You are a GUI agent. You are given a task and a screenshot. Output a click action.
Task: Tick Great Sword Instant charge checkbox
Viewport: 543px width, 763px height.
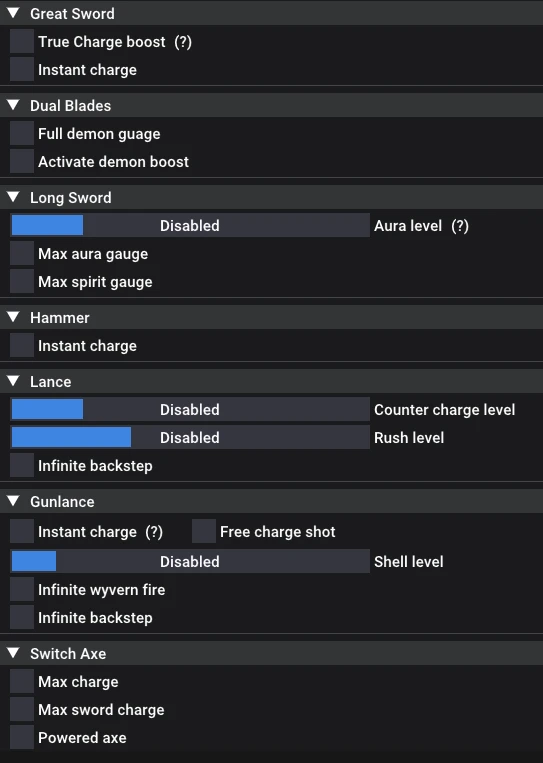(x=22, y=70)
